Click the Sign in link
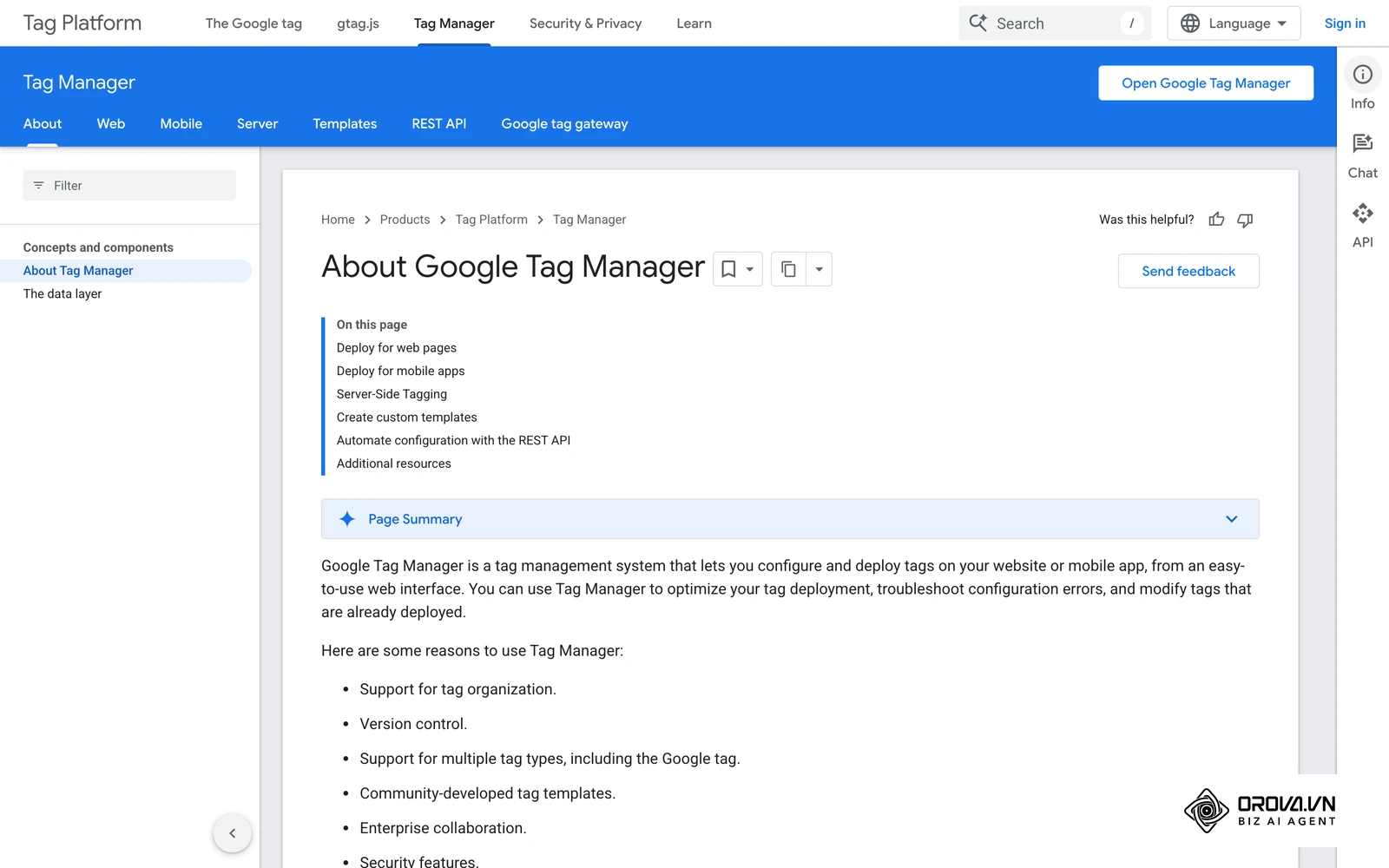 click(x=1345, y=23)
